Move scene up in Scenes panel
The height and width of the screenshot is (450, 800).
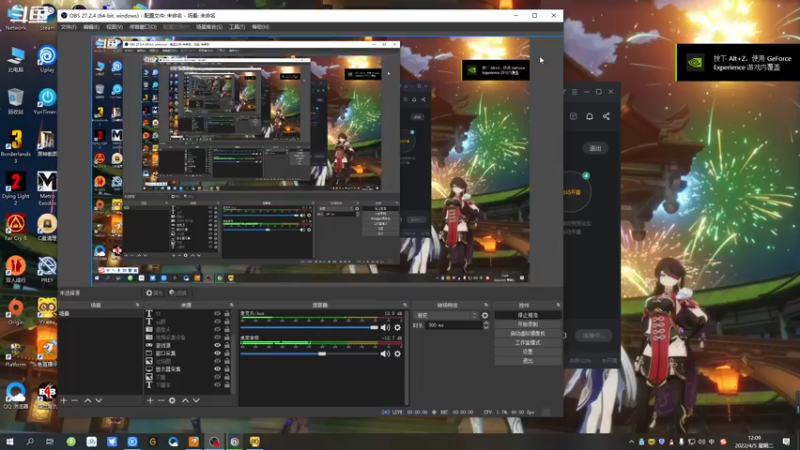pyautogui.click(x=88, y=401)
